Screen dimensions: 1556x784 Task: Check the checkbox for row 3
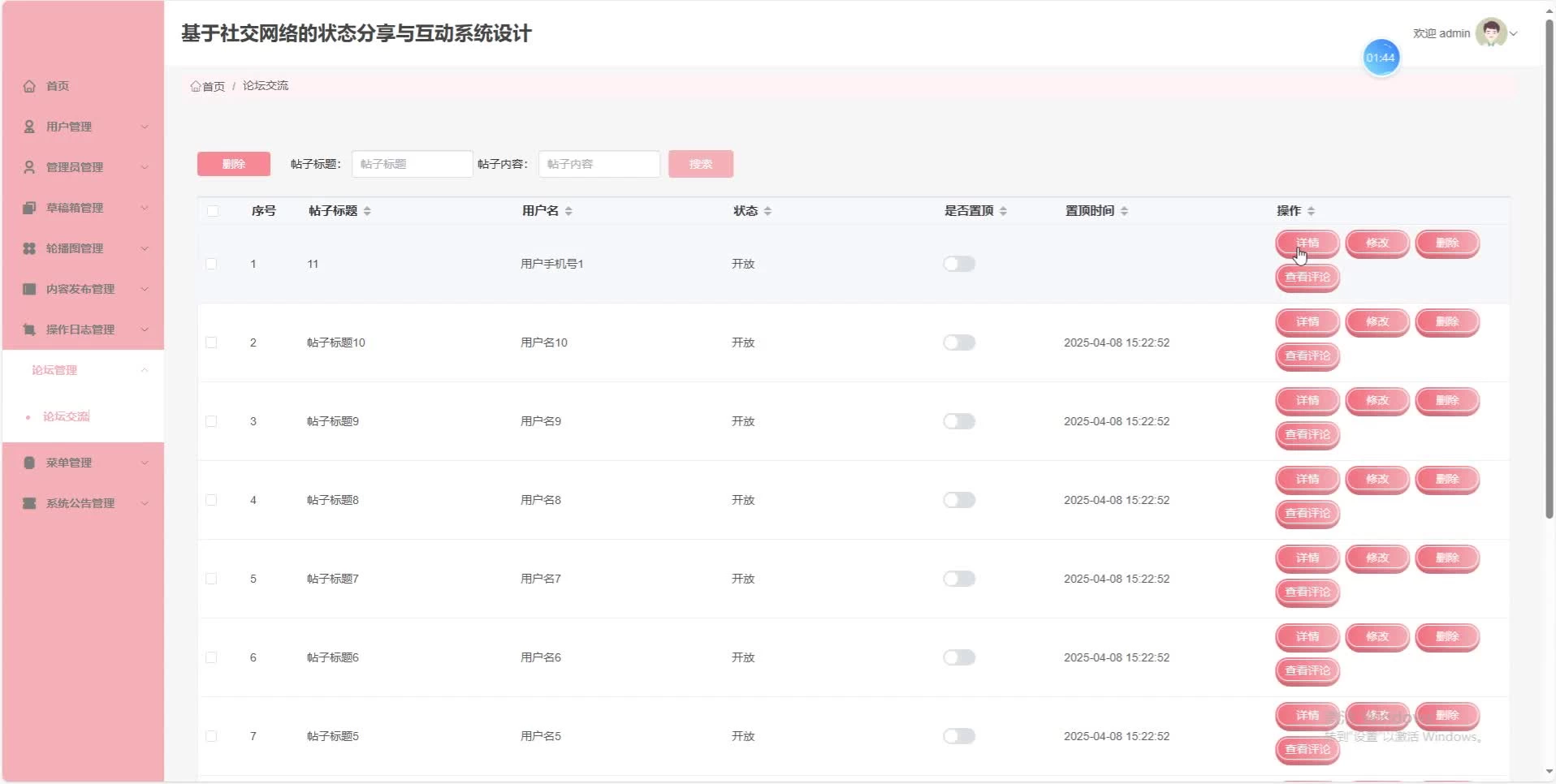[x=211, y=421]
